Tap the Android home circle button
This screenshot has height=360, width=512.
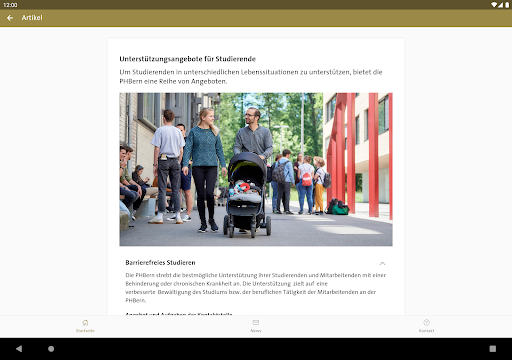coord(51,349)
